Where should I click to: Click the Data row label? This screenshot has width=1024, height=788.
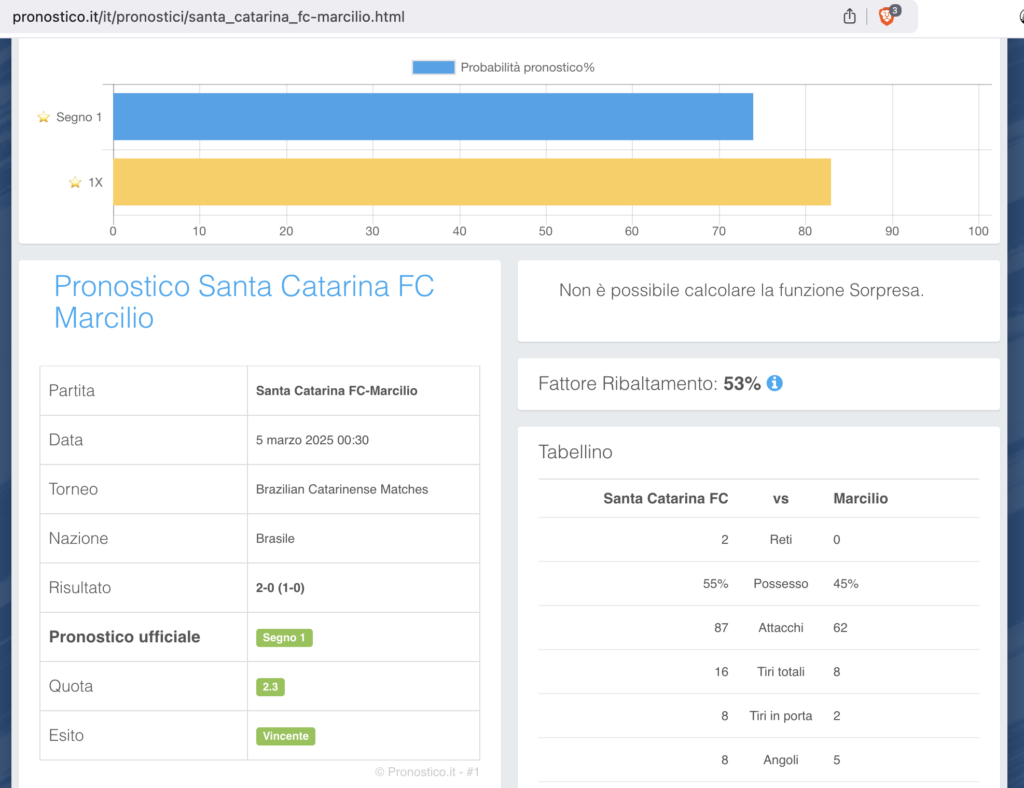click(66, 440)
